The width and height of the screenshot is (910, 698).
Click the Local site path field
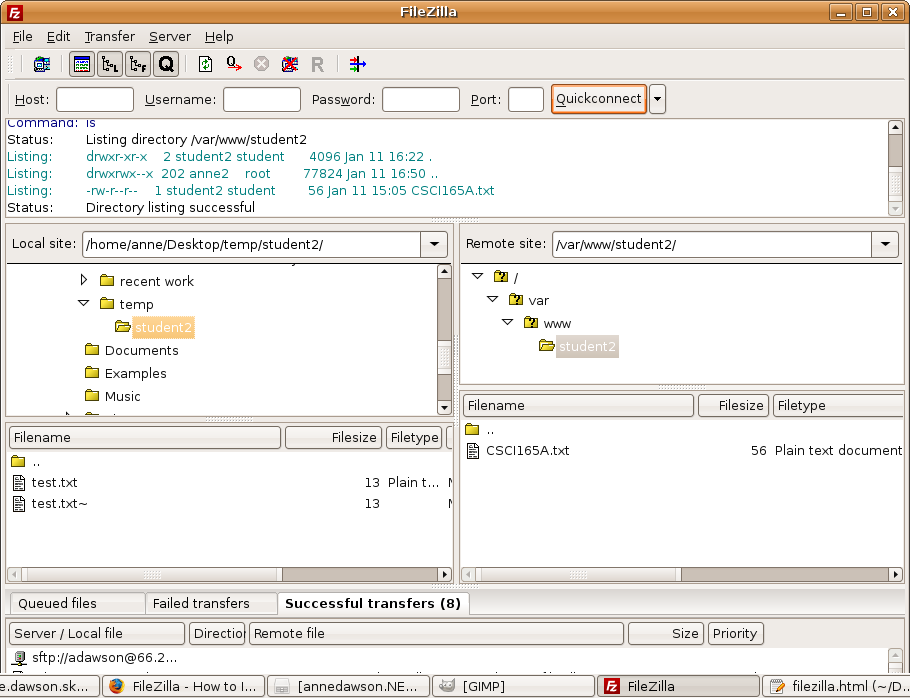251,244
